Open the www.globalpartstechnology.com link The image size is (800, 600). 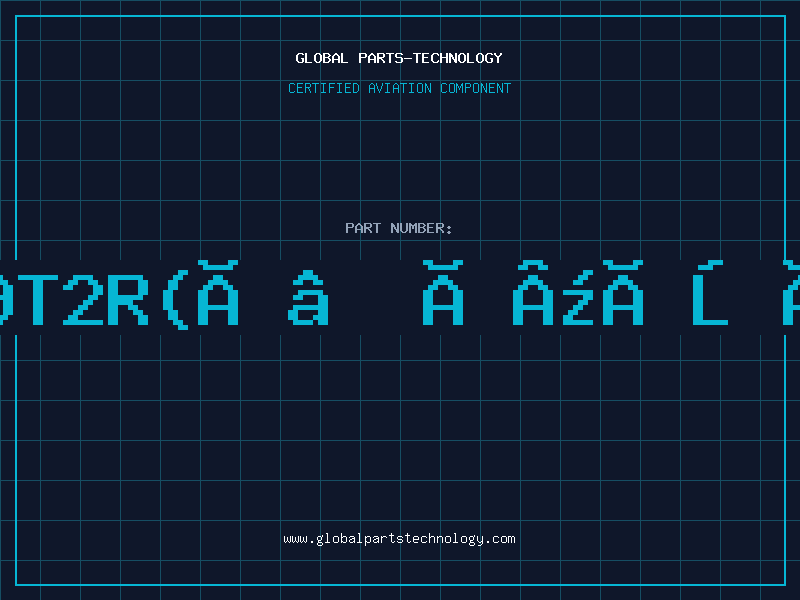[x=399, y=539]
